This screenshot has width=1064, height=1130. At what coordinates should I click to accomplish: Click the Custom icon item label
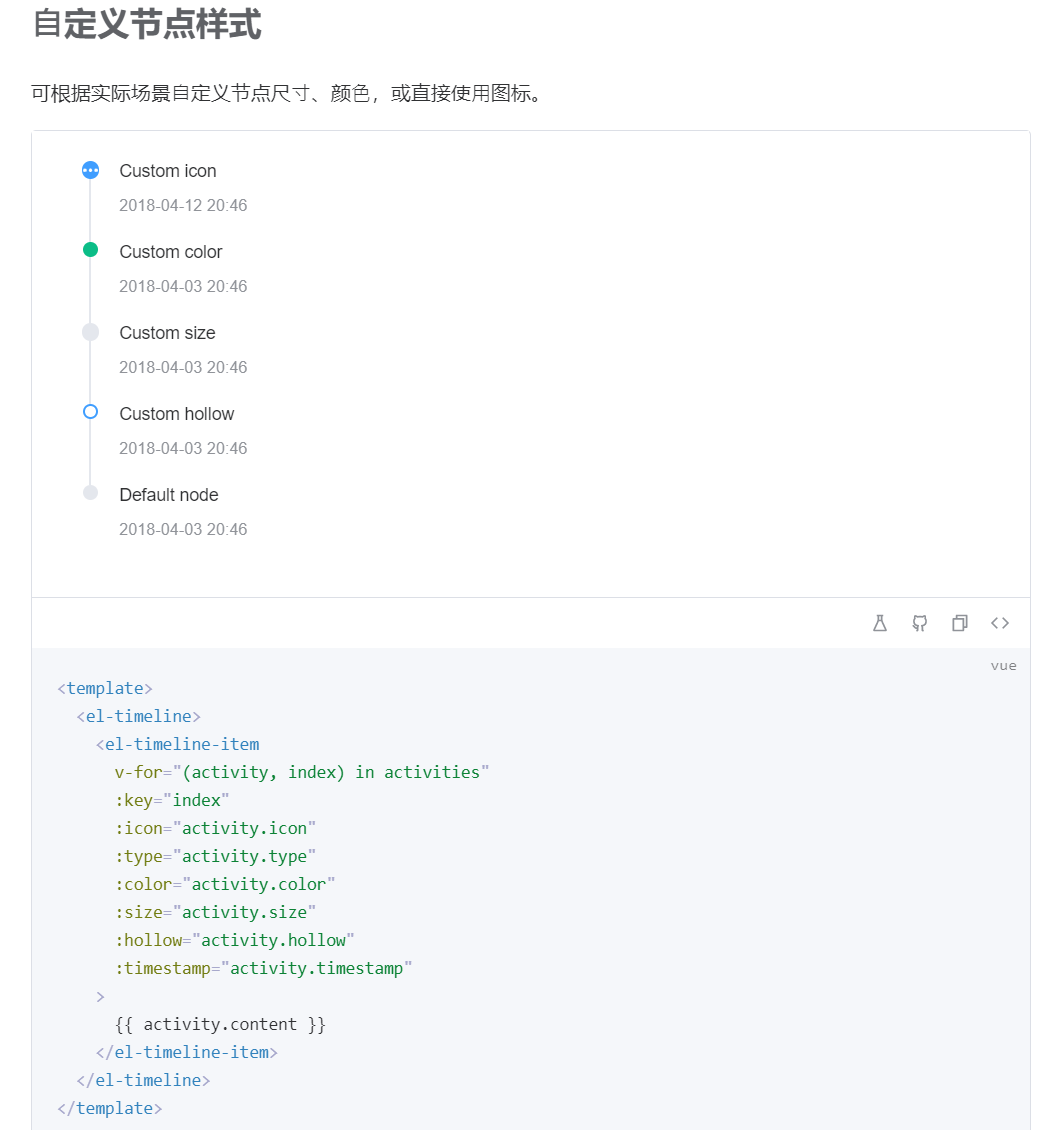pos(167,171)
